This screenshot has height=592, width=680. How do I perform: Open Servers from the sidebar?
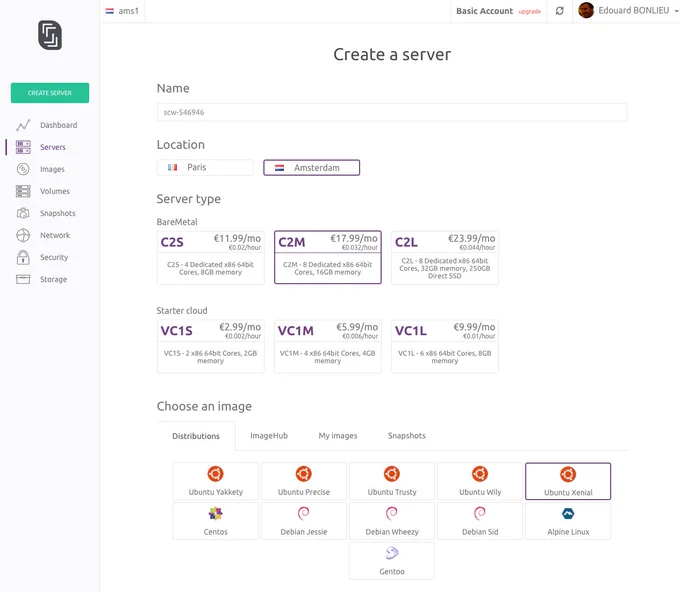point(53,147)
